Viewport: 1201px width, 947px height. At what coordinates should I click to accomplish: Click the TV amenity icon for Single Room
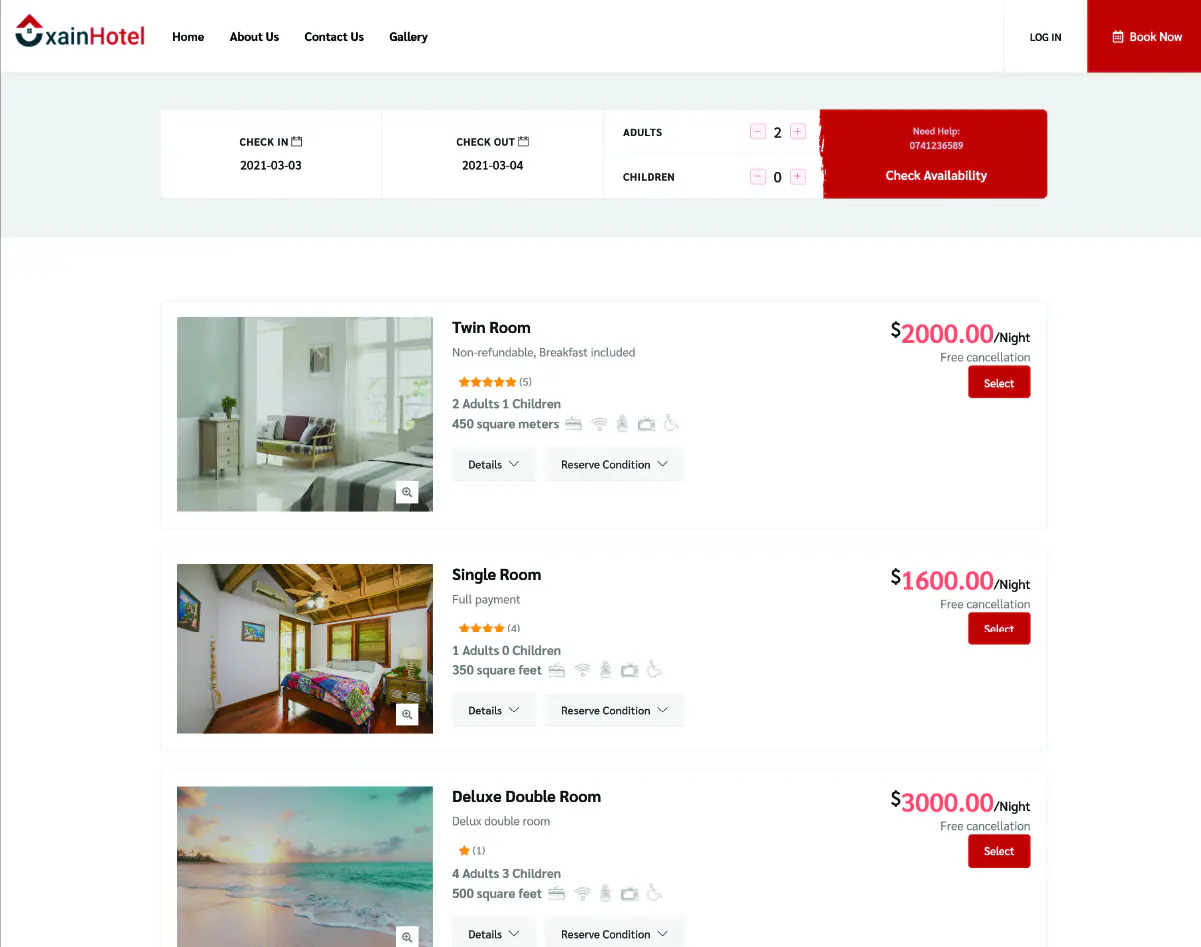pyautogui.click(x=629, y=670)
